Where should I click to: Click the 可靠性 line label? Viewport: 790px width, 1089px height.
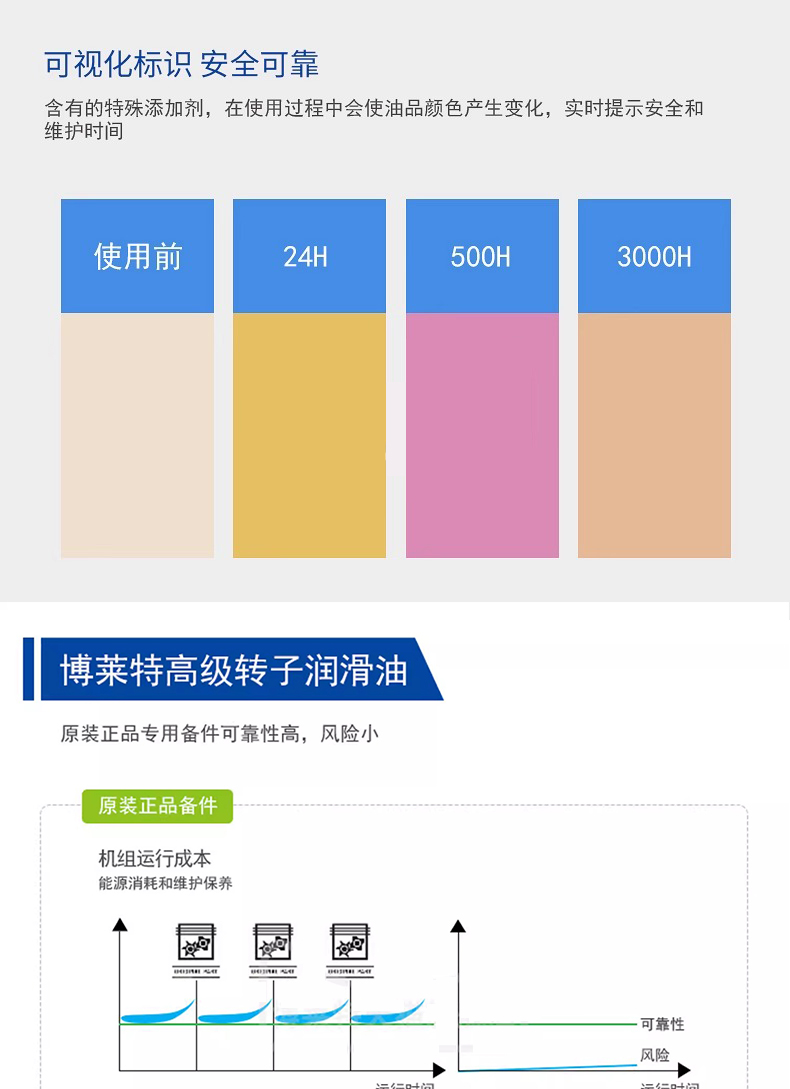(662, 1024)
